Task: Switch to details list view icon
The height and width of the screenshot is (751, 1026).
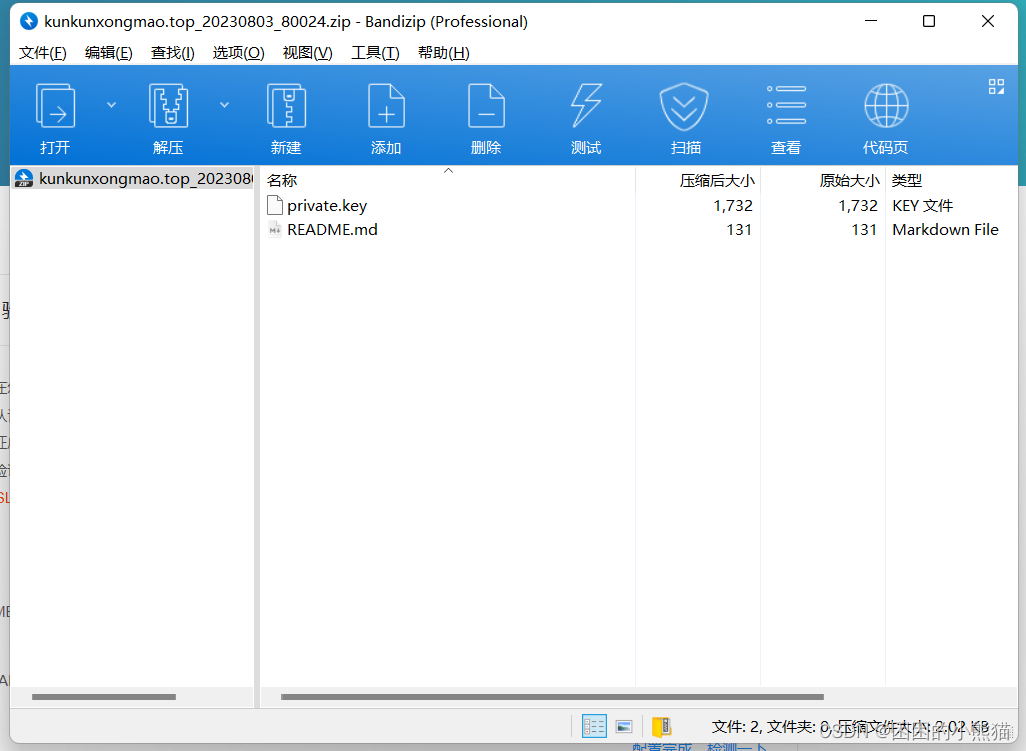Action: coord(594,726)
